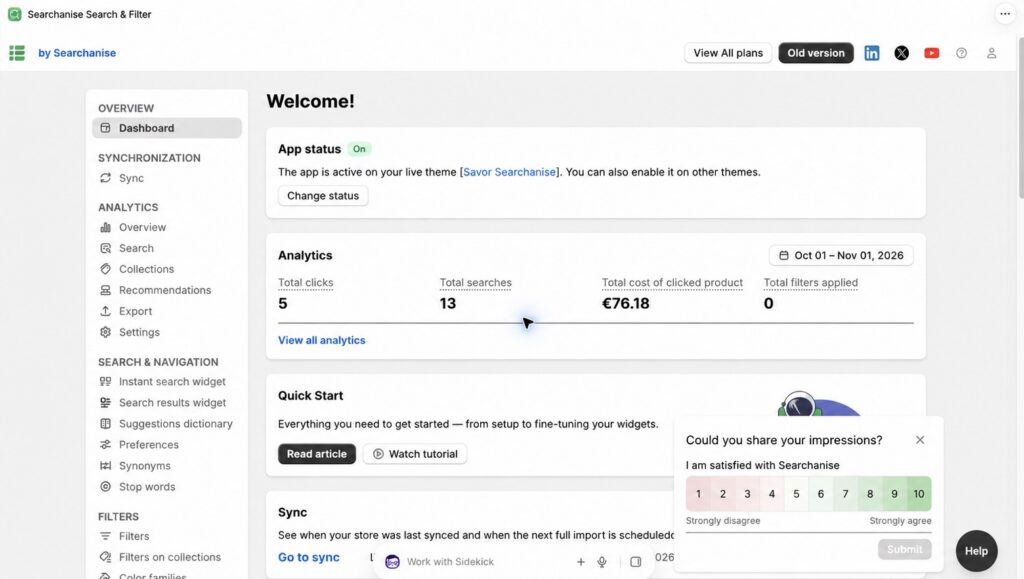Click the microphone icon in Sidekick bar
The width and height of the screenshot is (1024, 579).
(x=602, y=561)
